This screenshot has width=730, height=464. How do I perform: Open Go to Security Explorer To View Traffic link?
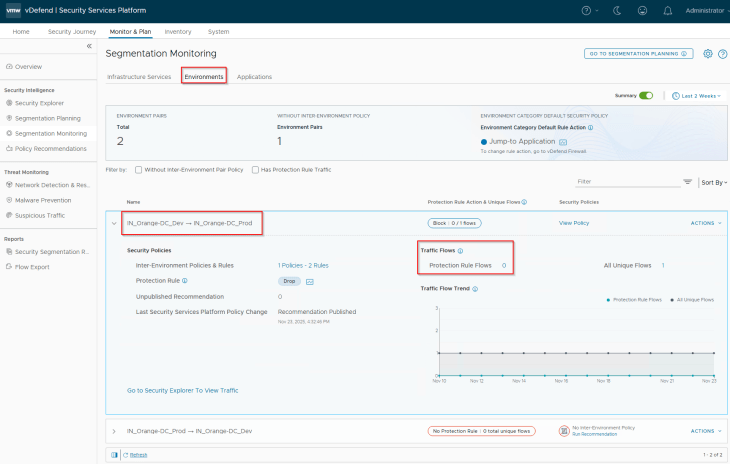183,389
